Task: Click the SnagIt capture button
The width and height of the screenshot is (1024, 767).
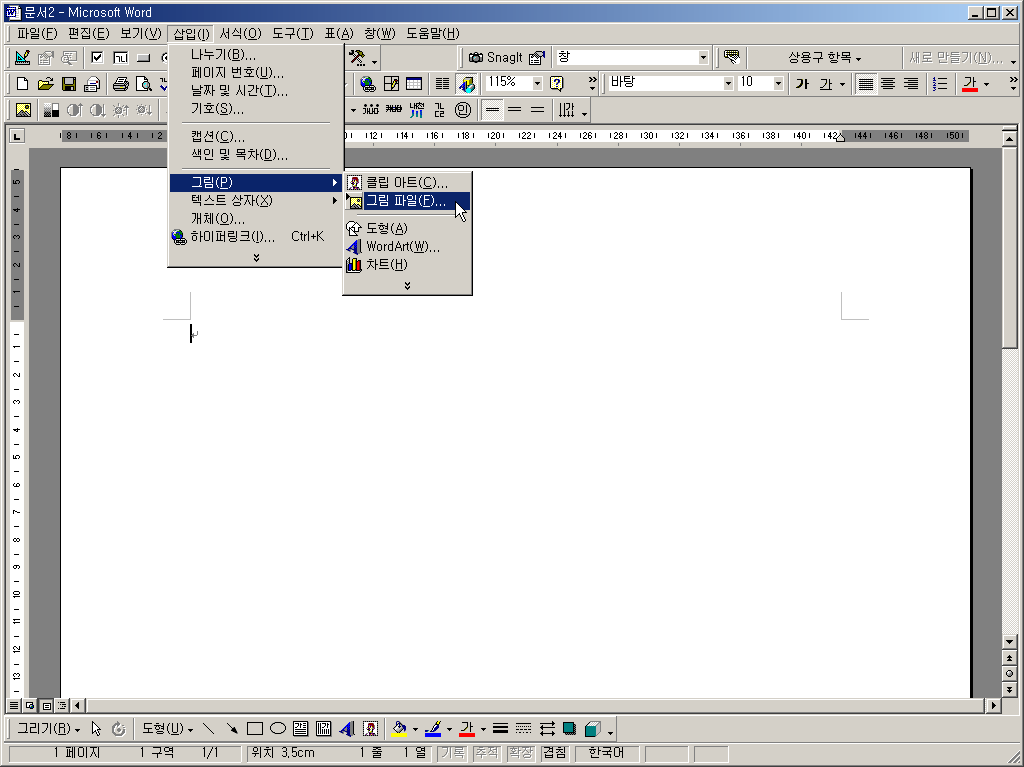Action: click(496, 58)
